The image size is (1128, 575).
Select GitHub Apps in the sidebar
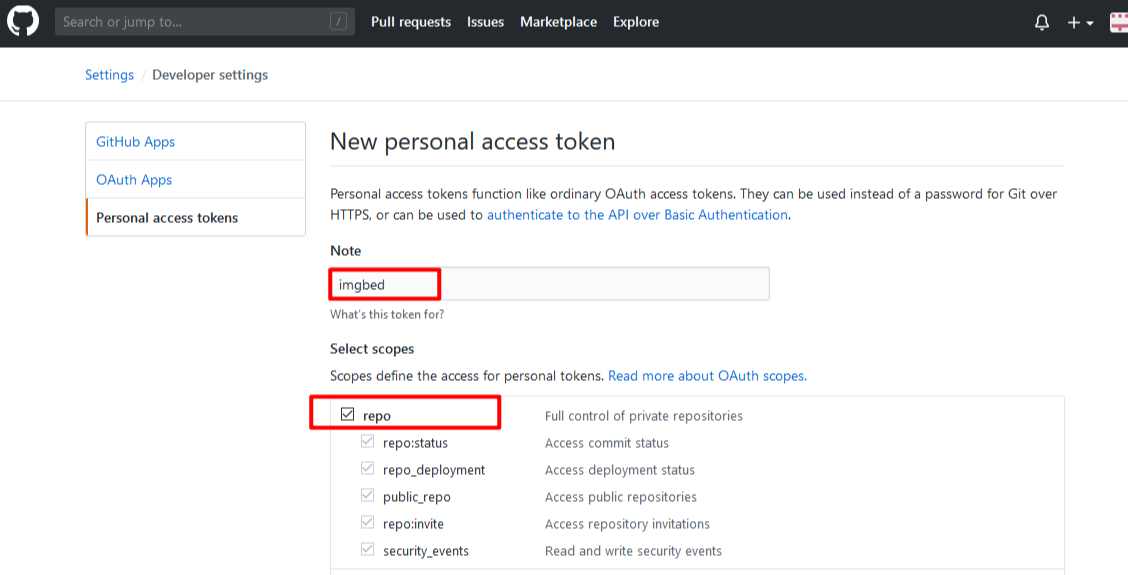click(135, 142)
